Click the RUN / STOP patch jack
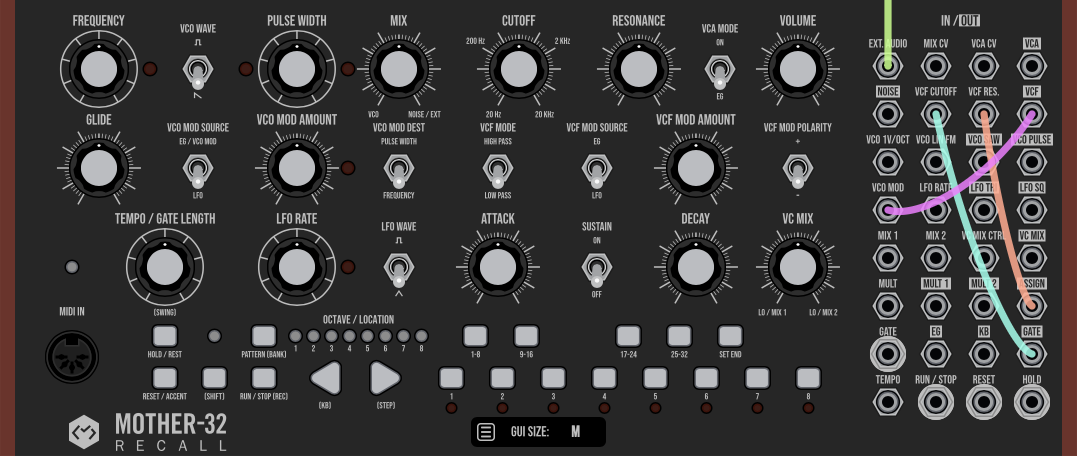This screenshot has width=1077, height=456. pos(936,402)
